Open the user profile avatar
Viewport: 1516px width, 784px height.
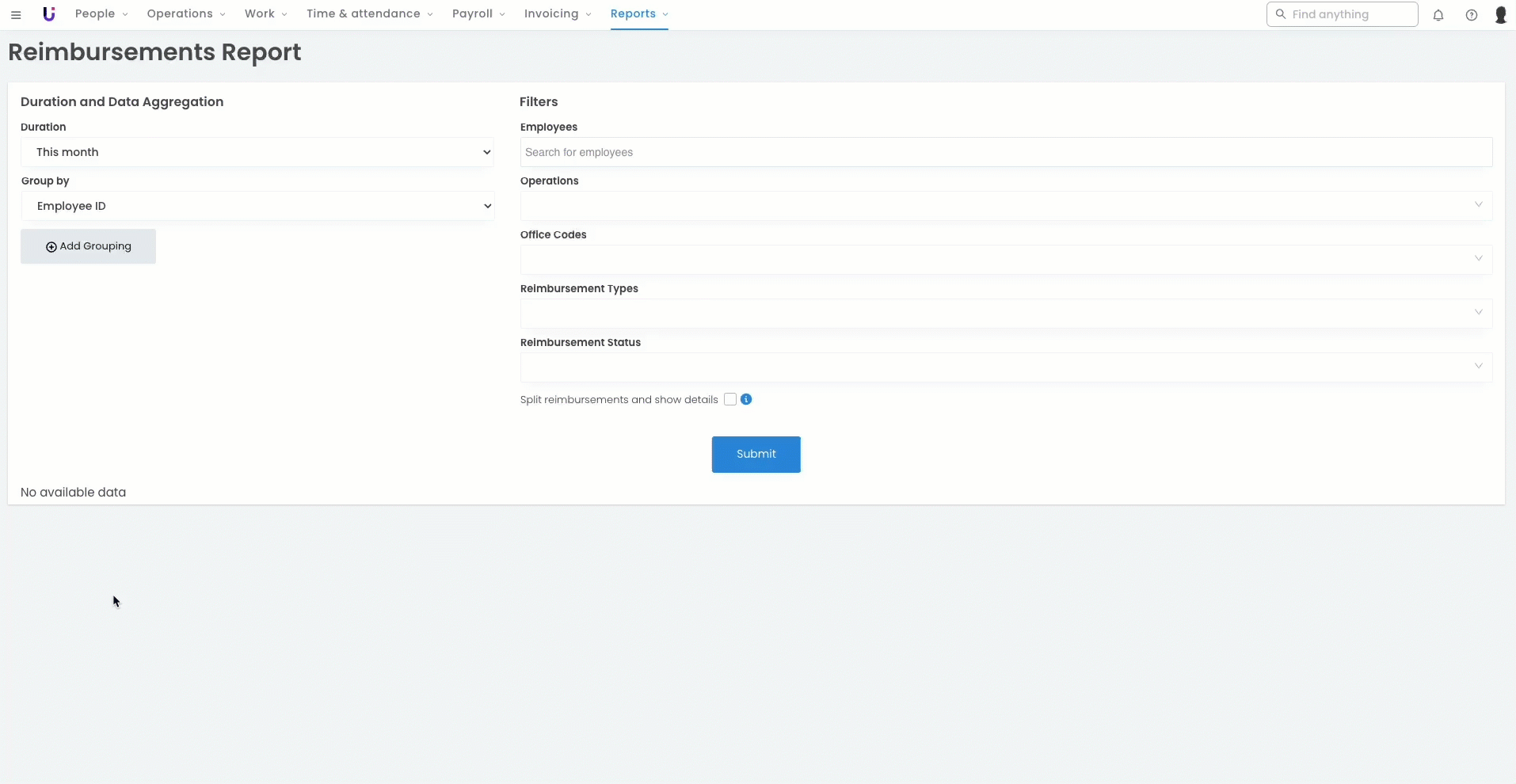[x=1500, y=15]
